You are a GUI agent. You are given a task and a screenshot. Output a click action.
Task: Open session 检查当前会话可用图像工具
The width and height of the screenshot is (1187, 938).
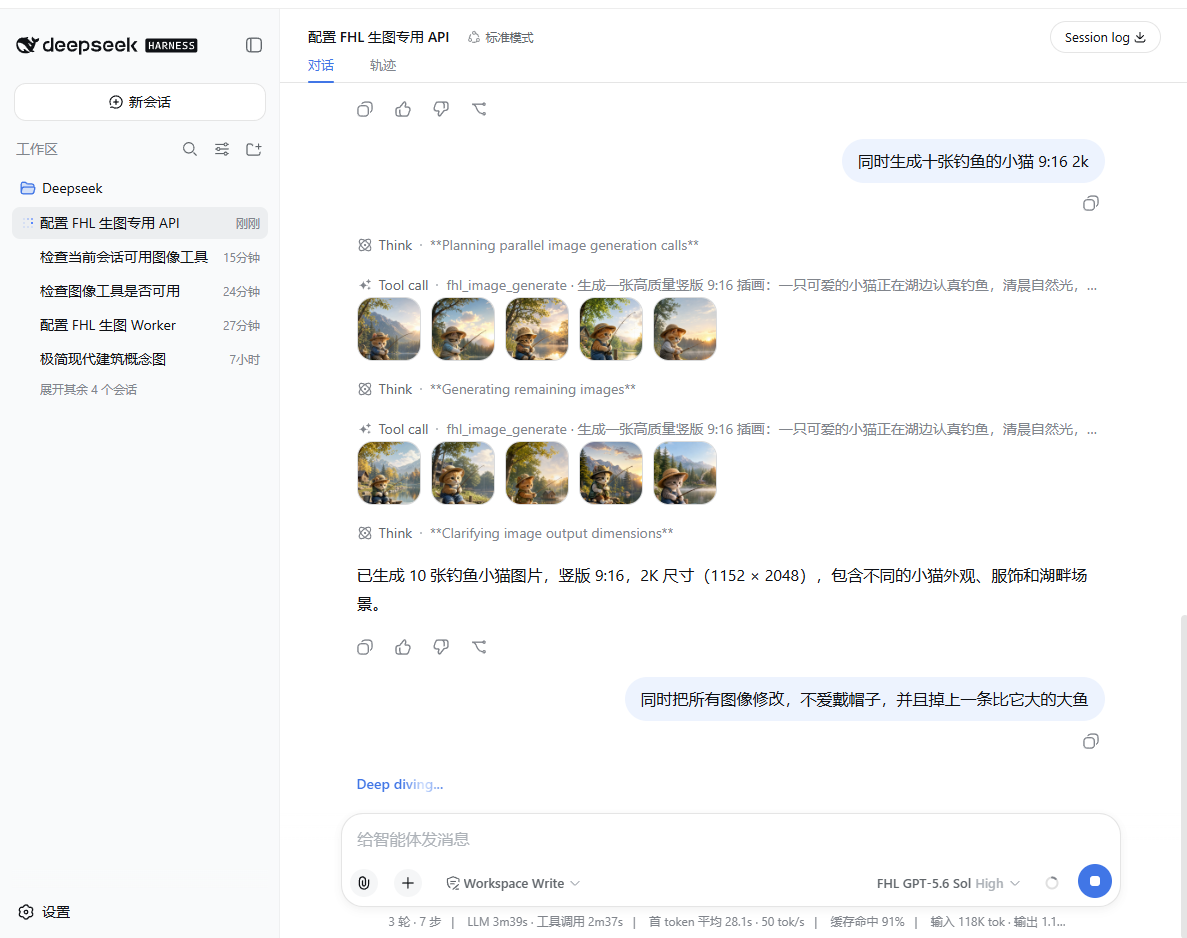[140, 257]
